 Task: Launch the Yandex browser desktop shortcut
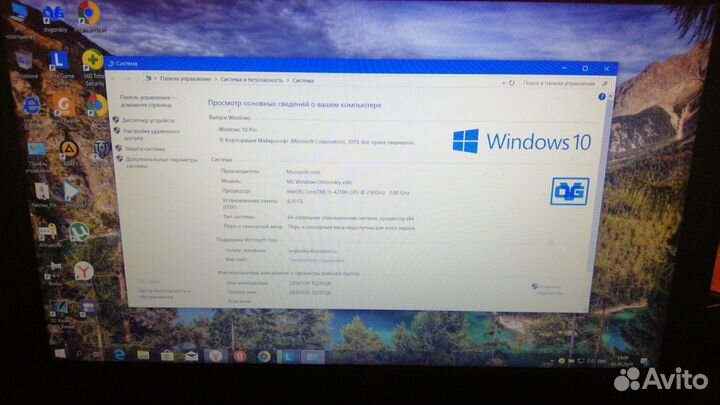[x=84, y=274]
